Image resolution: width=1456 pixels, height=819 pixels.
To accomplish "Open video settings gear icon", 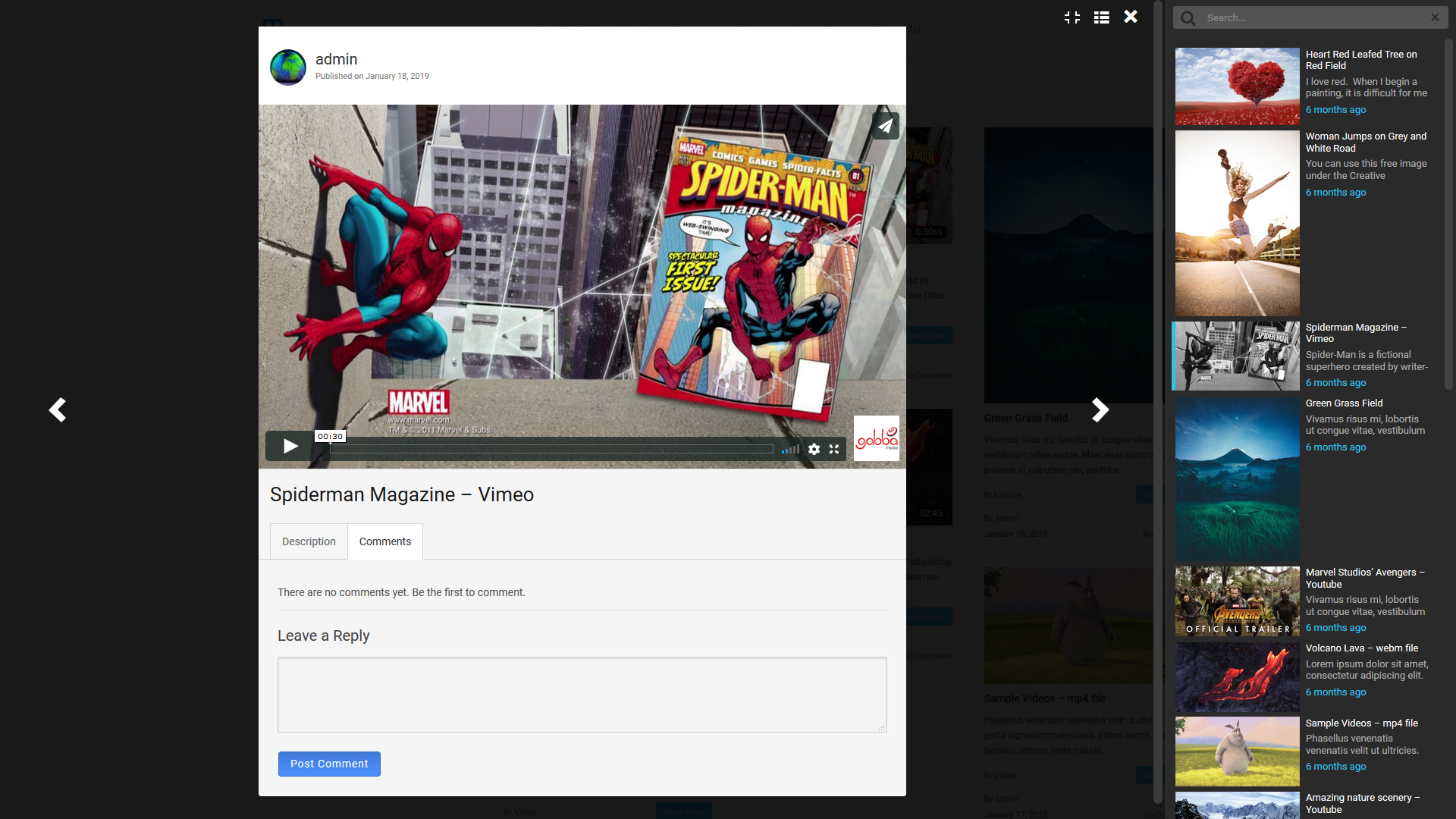I will 814,449.
